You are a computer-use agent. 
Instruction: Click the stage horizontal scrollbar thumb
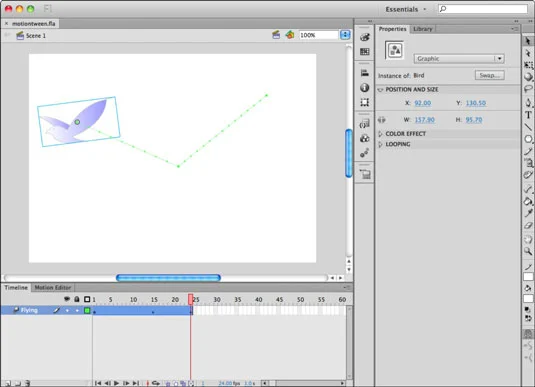coord(168,278)
